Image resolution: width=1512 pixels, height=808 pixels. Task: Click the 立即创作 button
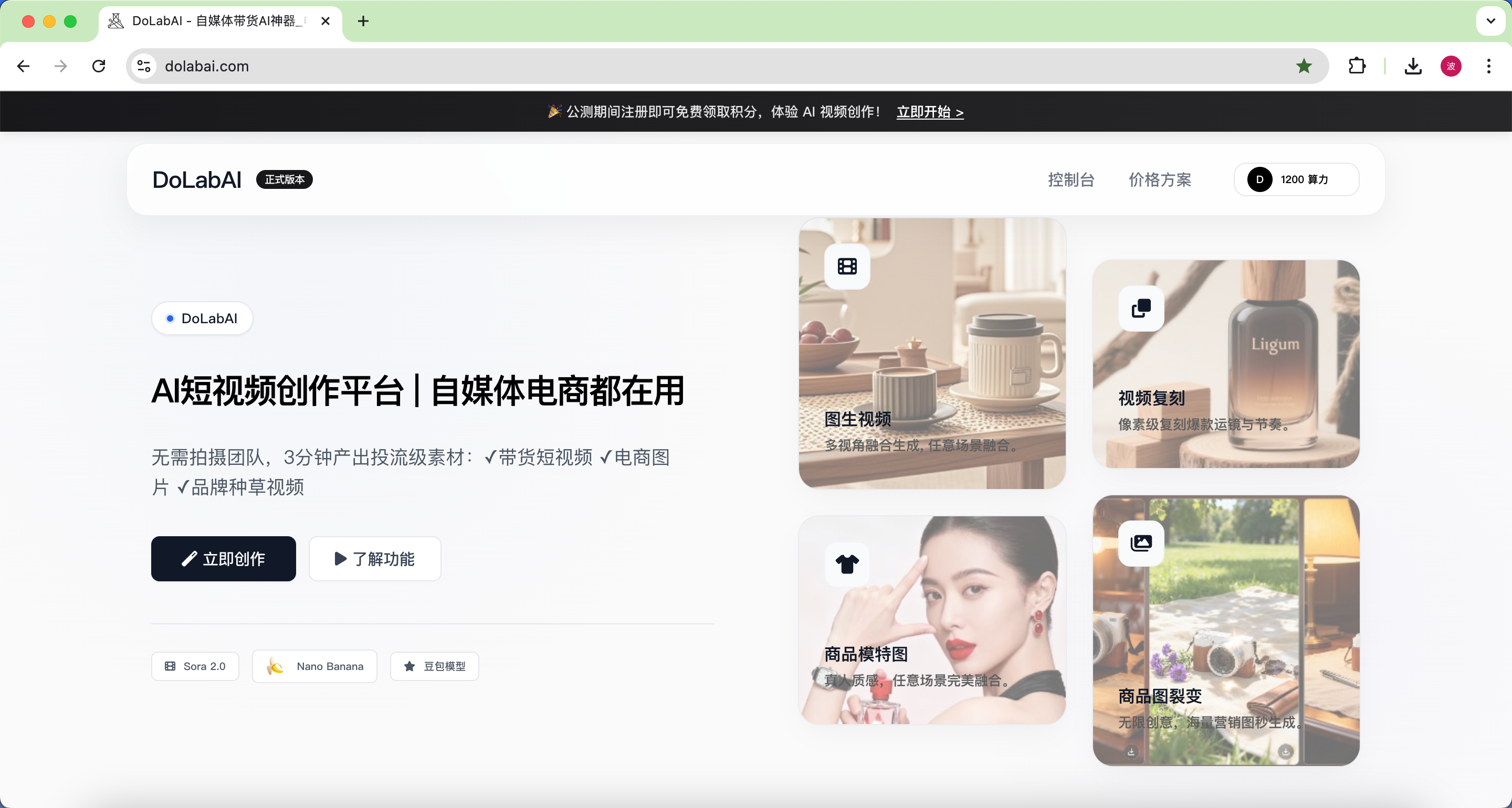point(224,559)
